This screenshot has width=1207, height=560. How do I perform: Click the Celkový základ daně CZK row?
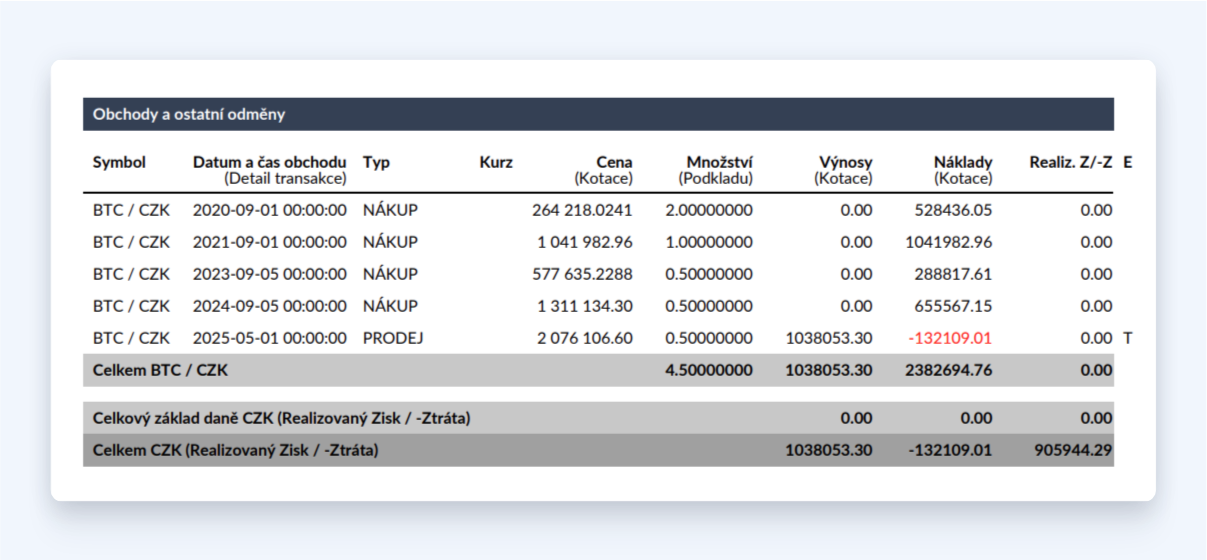click(x=598, y=418)
